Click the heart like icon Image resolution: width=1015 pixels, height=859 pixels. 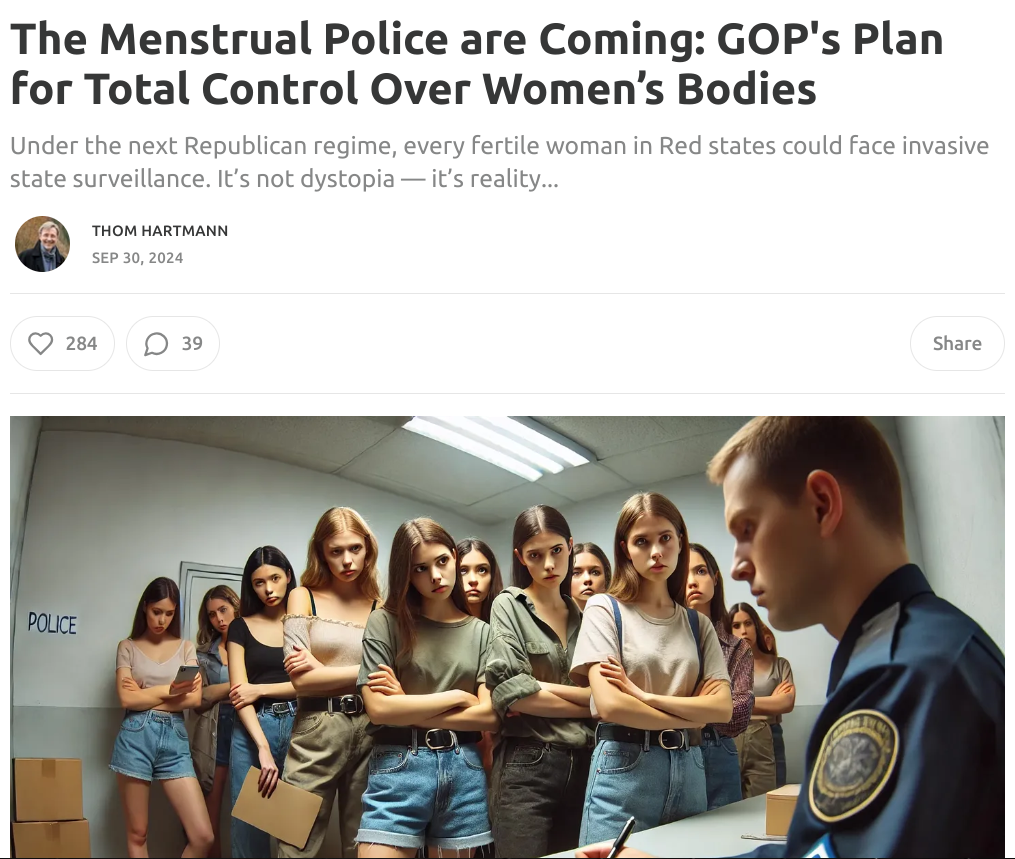40,343
